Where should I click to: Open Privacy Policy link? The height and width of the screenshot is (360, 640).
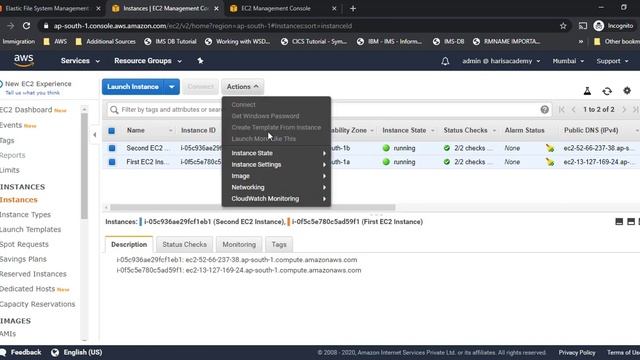pyautogui.click(x=577, y=352)
